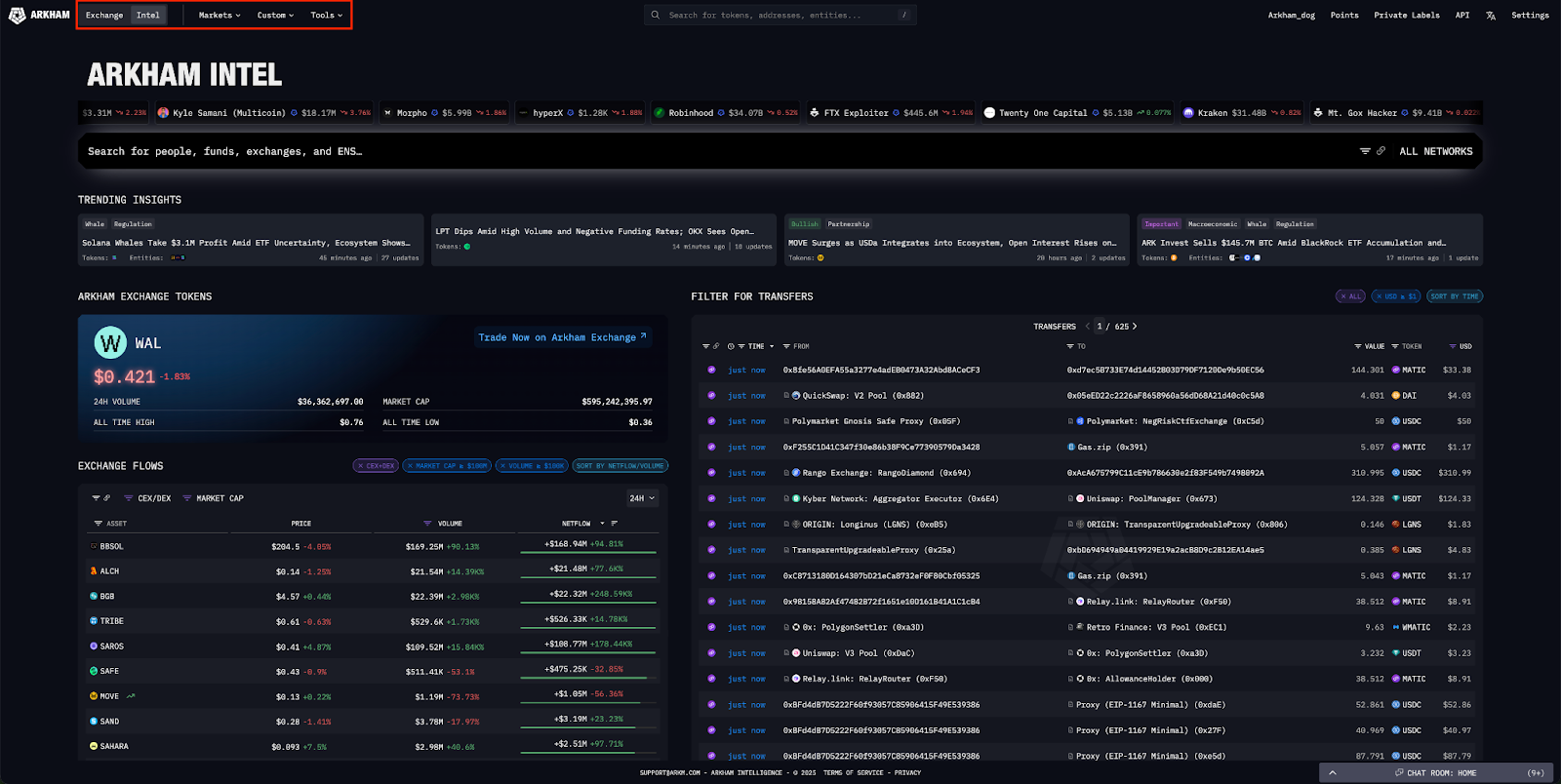The image size is (1561, 784).
Task: Click the WAL token logo
Action: click(110, 343)
